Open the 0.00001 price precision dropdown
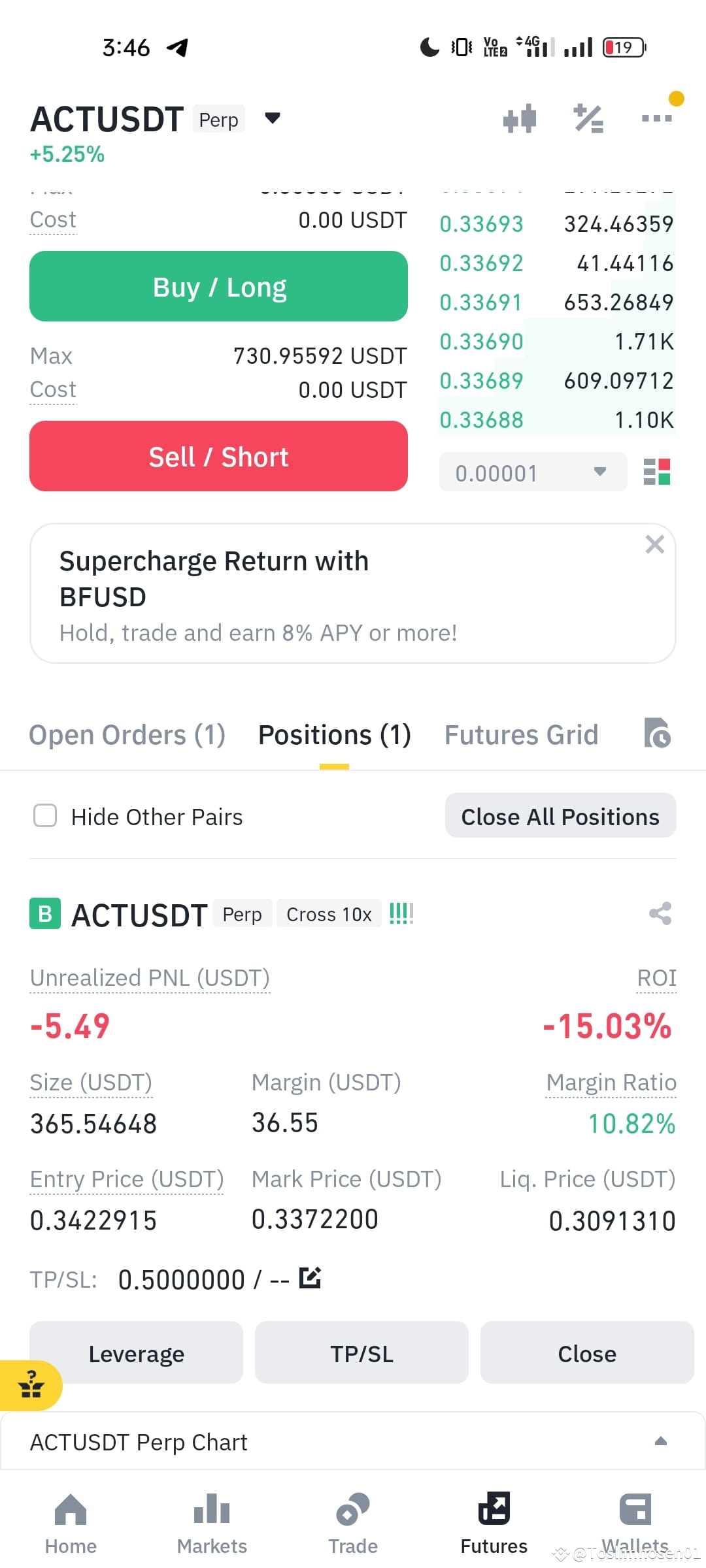The image size is (706, 1568). (x=533, y=472)
